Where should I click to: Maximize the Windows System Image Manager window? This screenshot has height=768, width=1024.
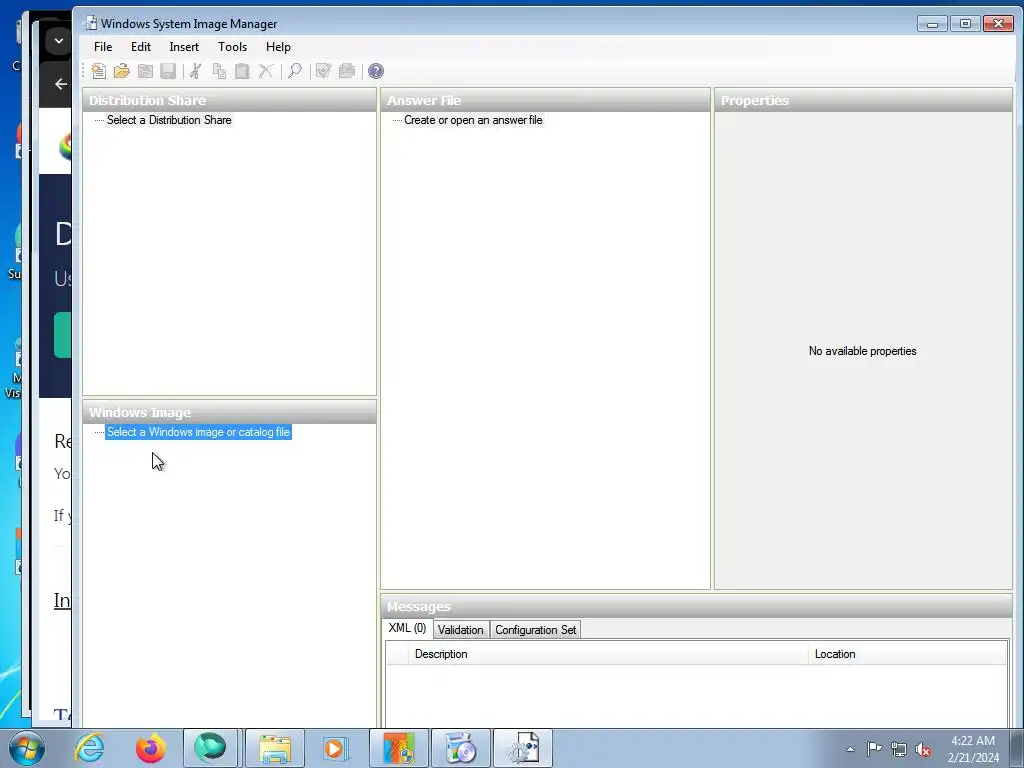click(965, 24)
